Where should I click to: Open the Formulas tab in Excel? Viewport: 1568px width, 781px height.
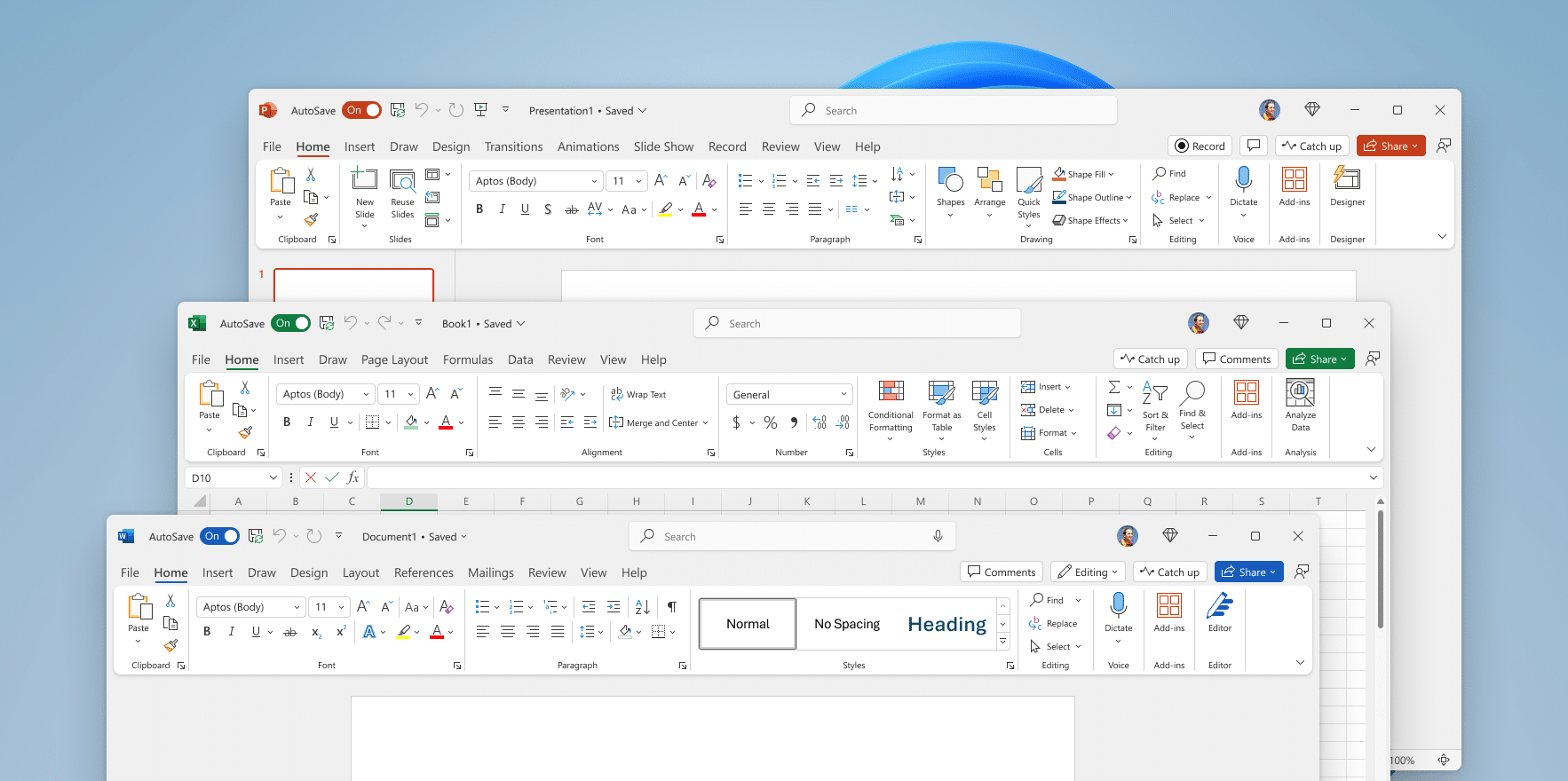point(467,359)
